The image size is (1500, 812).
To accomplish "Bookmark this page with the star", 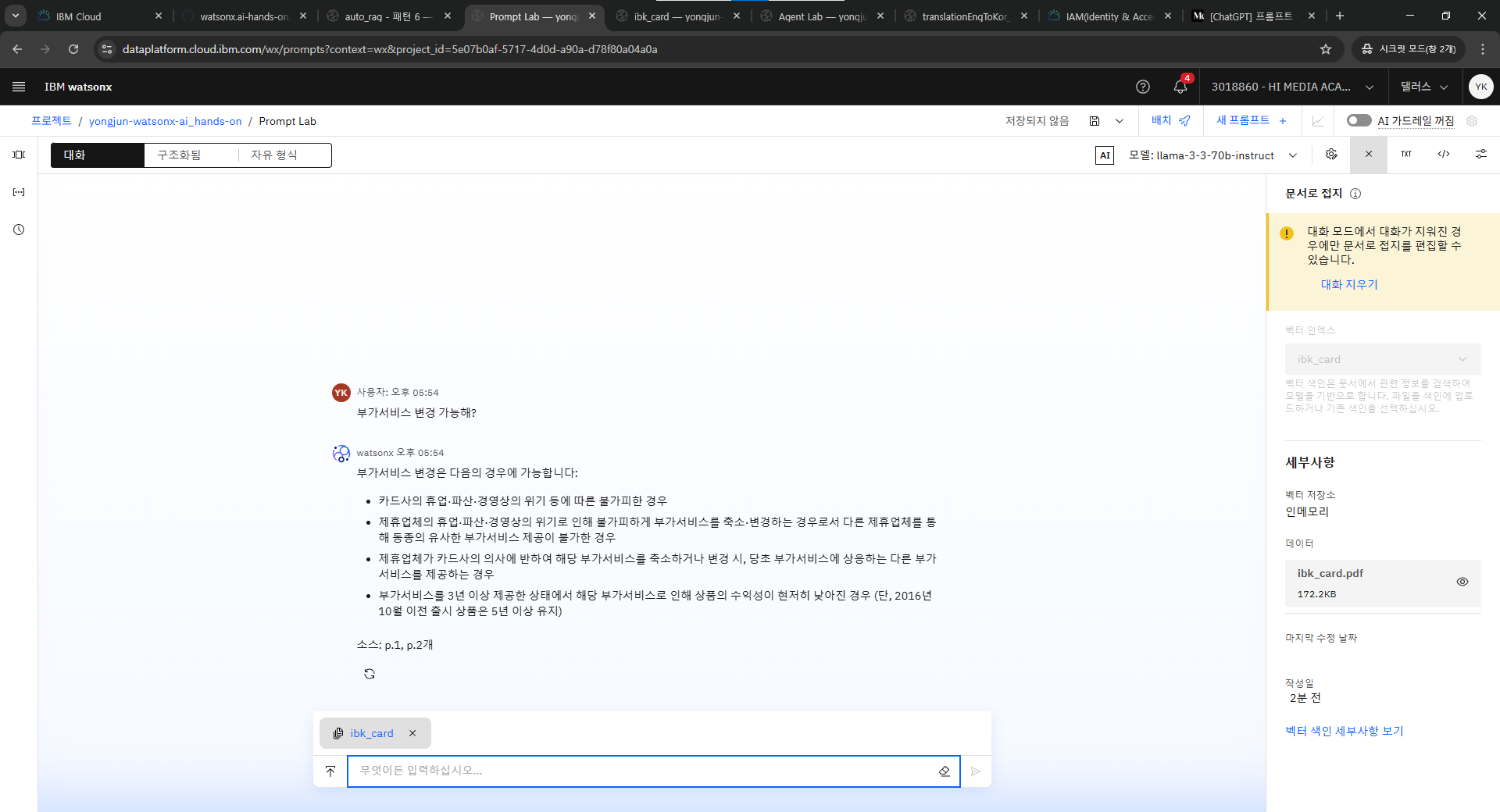I will tap(1326, 49).
